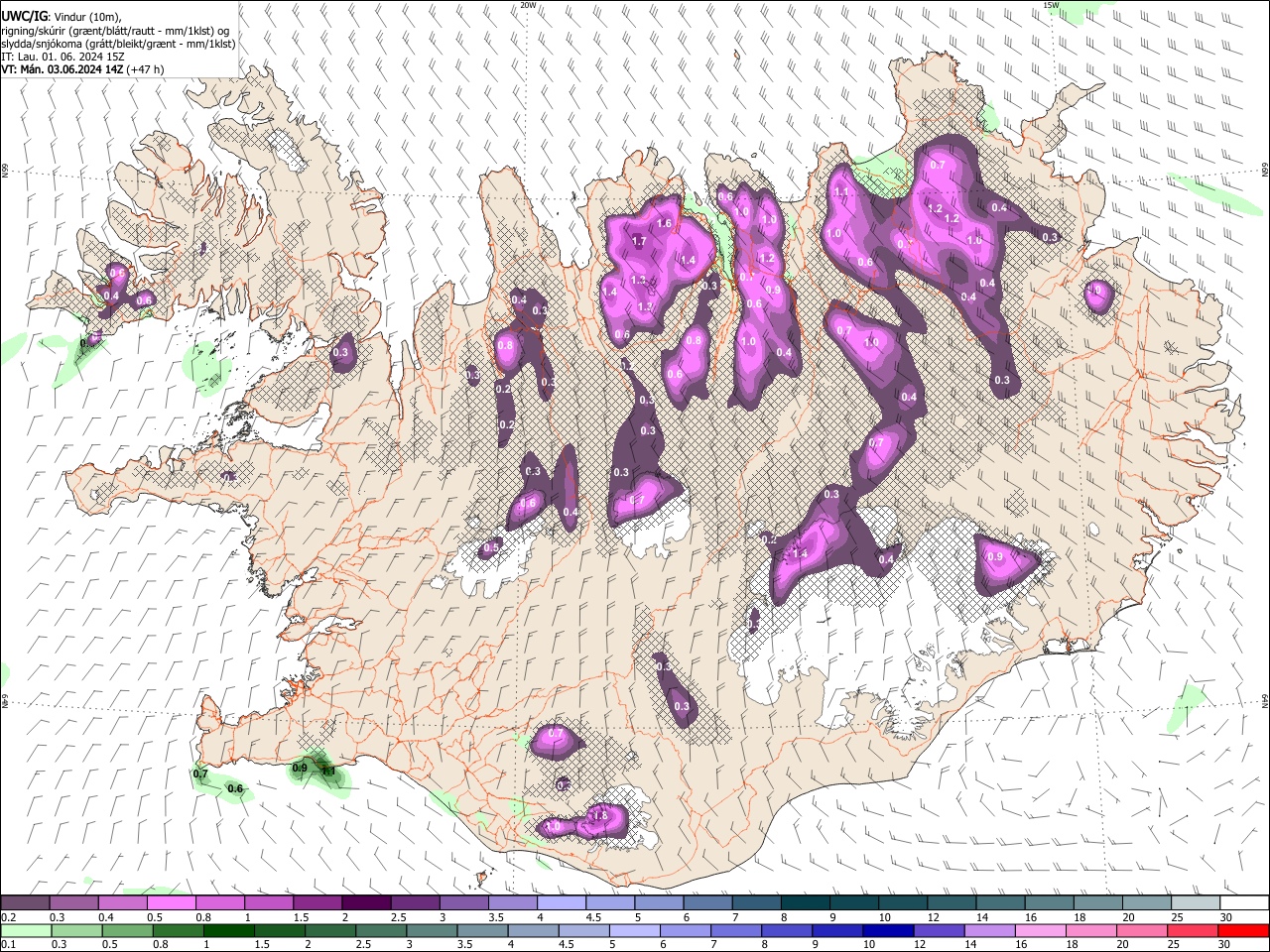Viewport: 1270px width, 952px height.
Task: Click the '20W' longitude label at top
Action: tap(528, 5)
